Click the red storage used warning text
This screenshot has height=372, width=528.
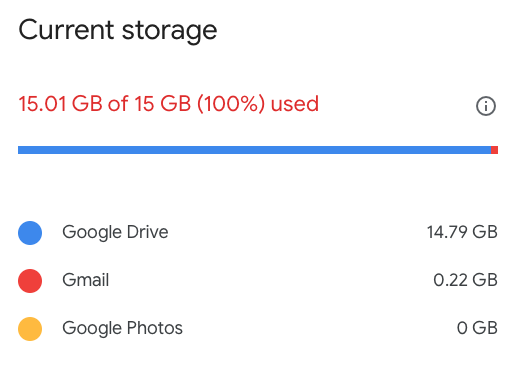[x=168, y=104]
